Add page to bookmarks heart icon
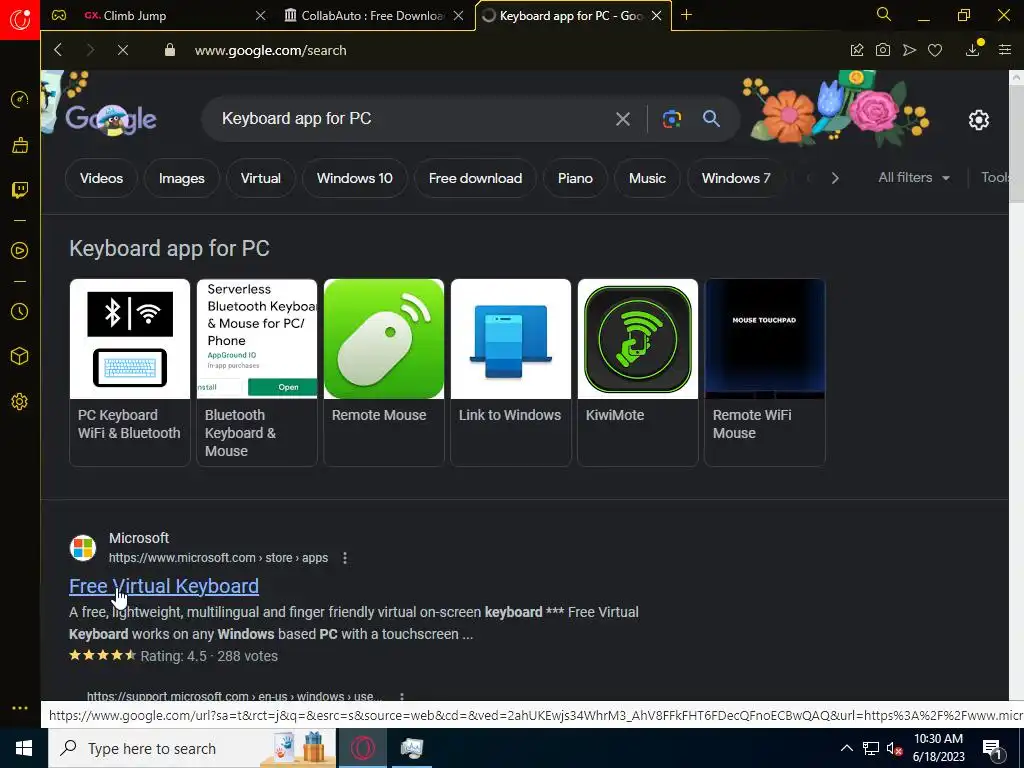Viewport: 1024px width, 768px height. tap(935, 50)
